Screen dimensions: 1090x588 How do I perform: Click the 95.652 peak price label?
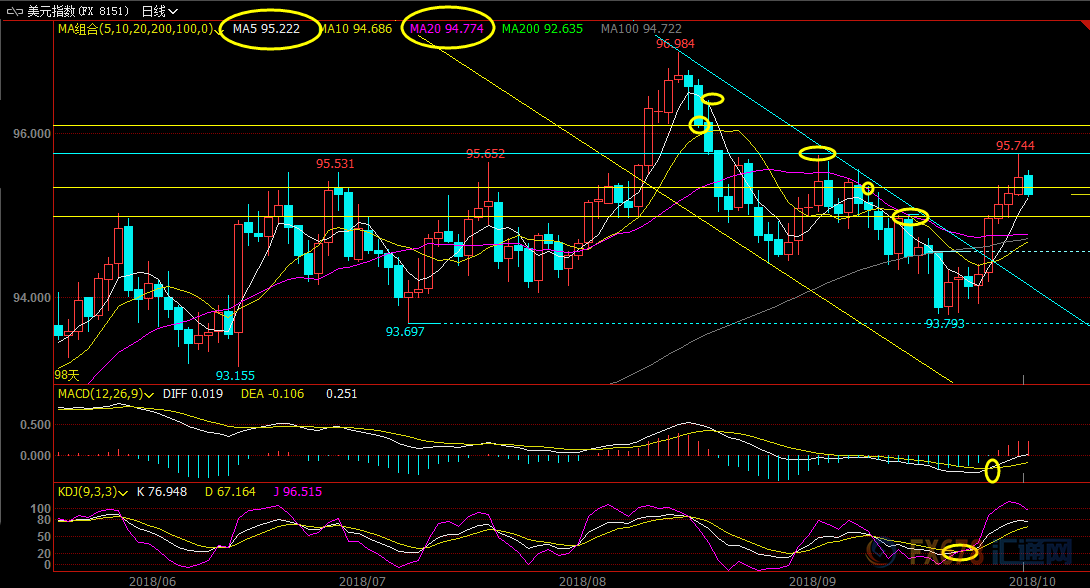click(x=485, y=154)
